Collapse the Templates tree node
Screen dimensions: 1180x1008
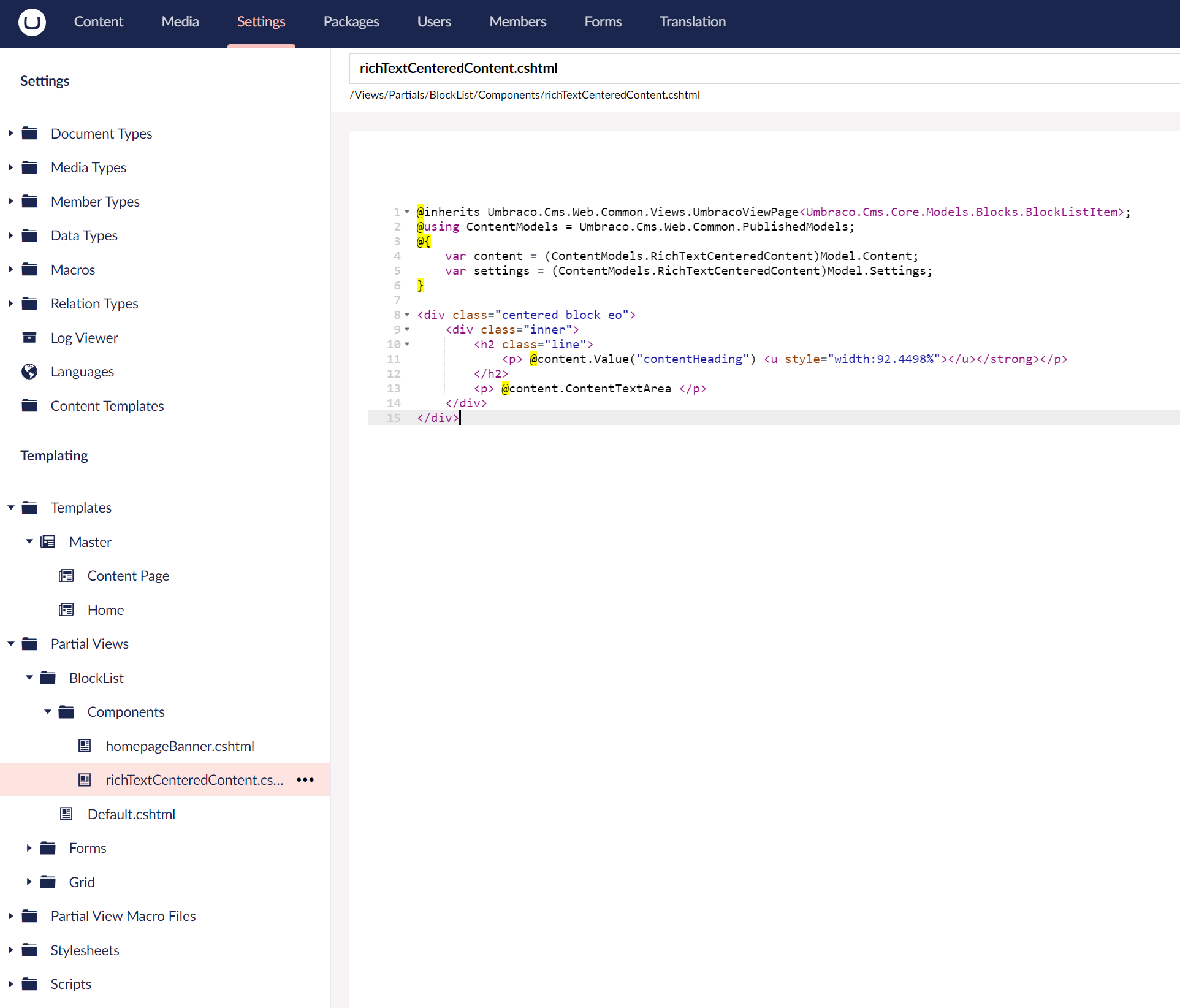click(x=10, y=507)
